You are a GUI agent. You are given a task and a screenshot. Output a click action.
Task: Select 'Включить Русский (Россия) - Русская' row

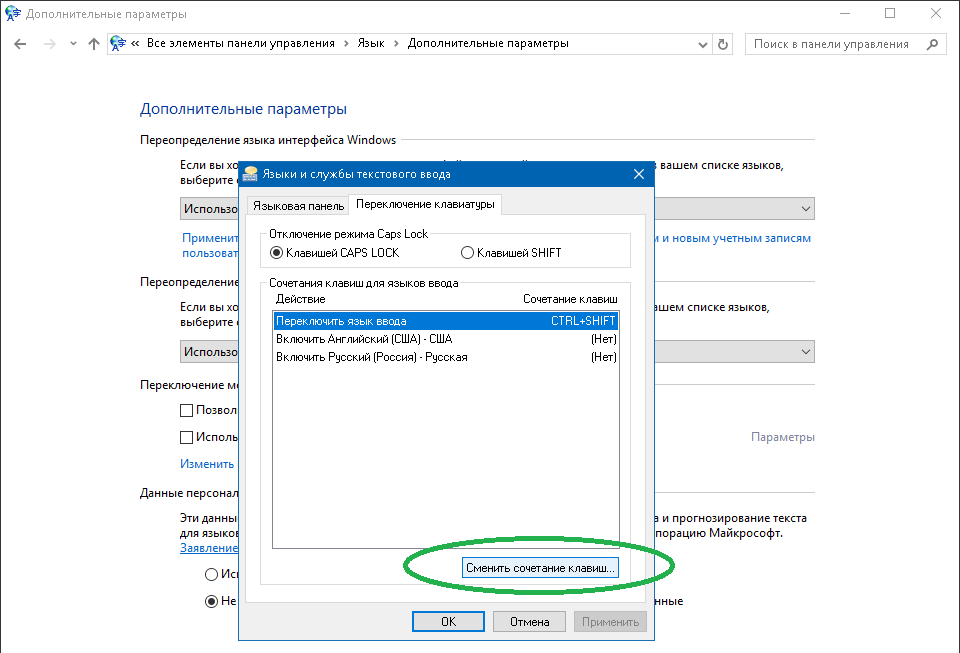pos(446,357)
